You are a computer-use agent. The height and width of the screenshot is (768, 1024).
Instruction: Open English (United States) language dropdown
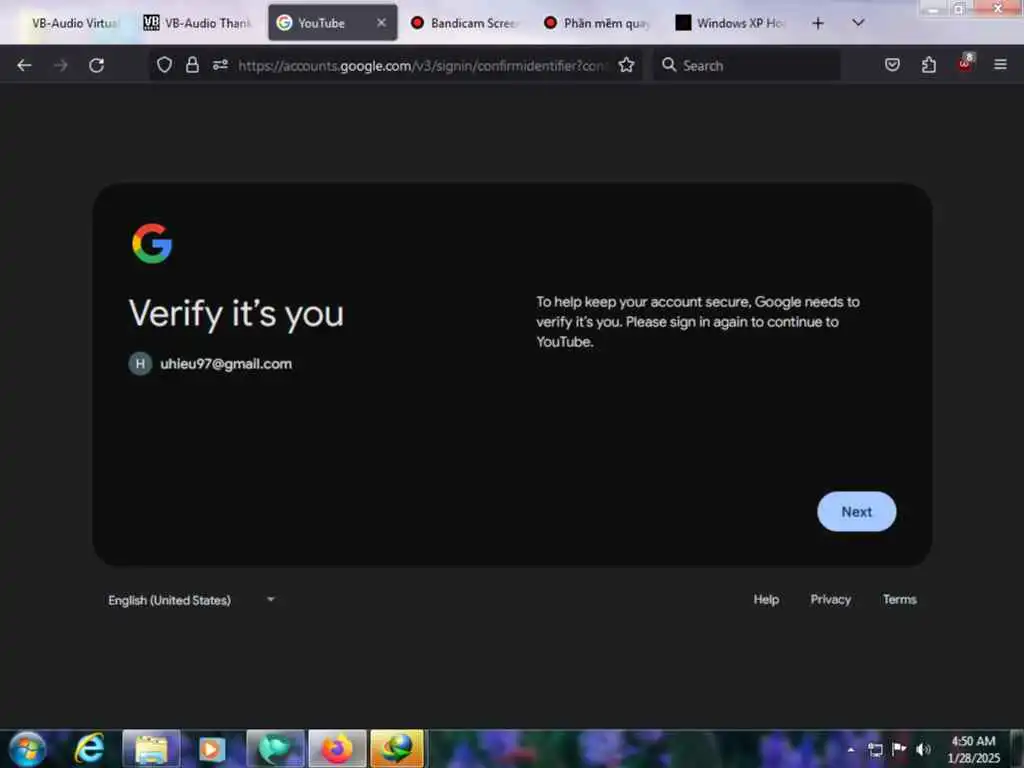coord(191,600)
